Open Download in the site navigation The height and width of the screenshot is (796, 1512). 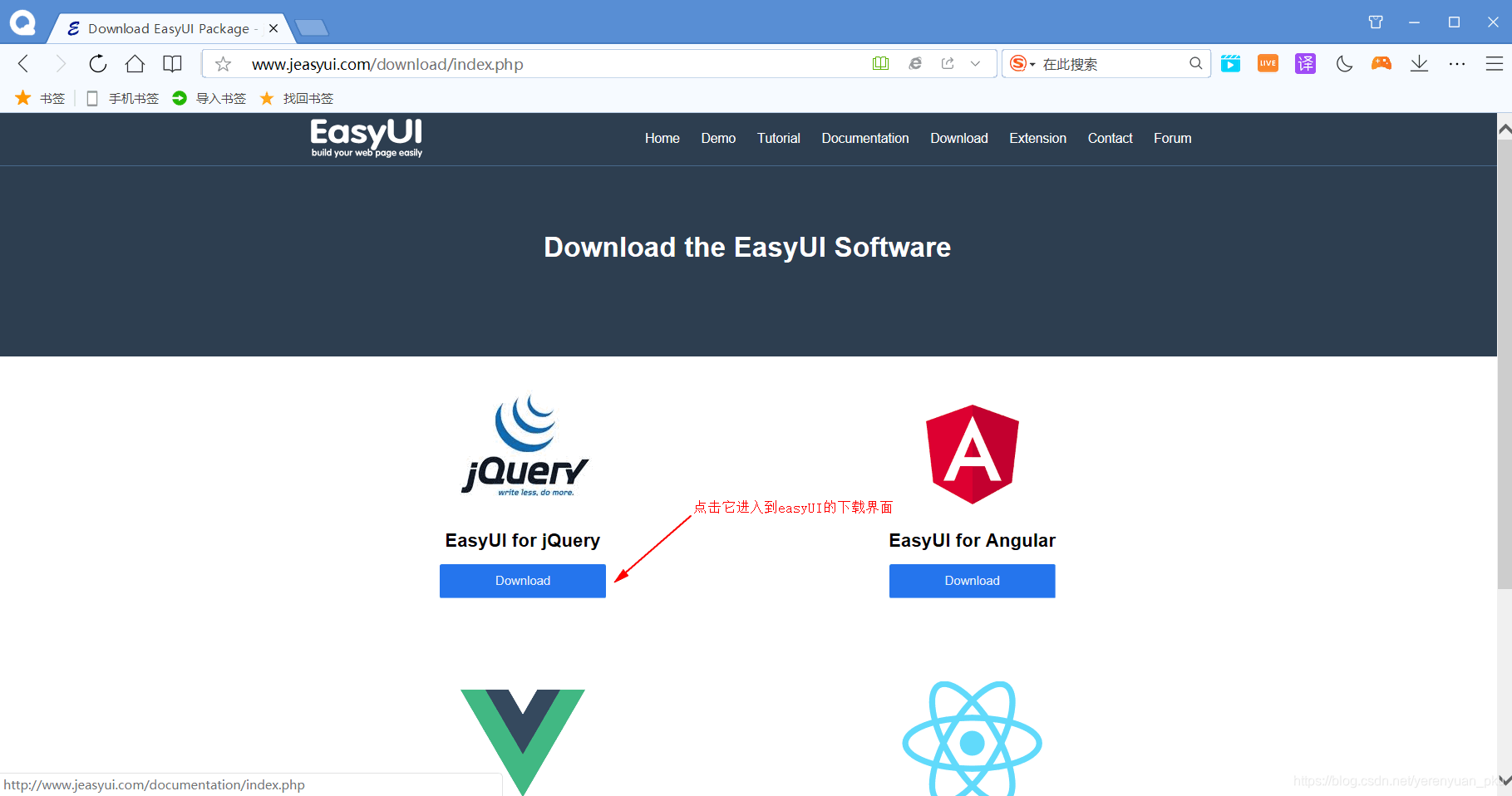coord(959,138)
